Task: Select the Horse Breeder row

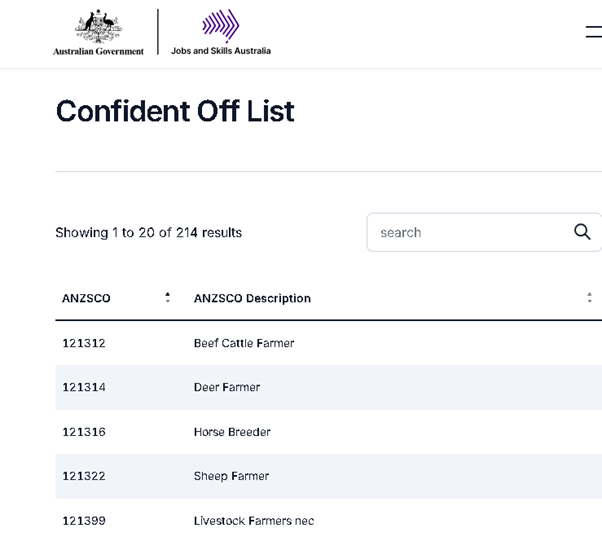Action: point(329,432)
